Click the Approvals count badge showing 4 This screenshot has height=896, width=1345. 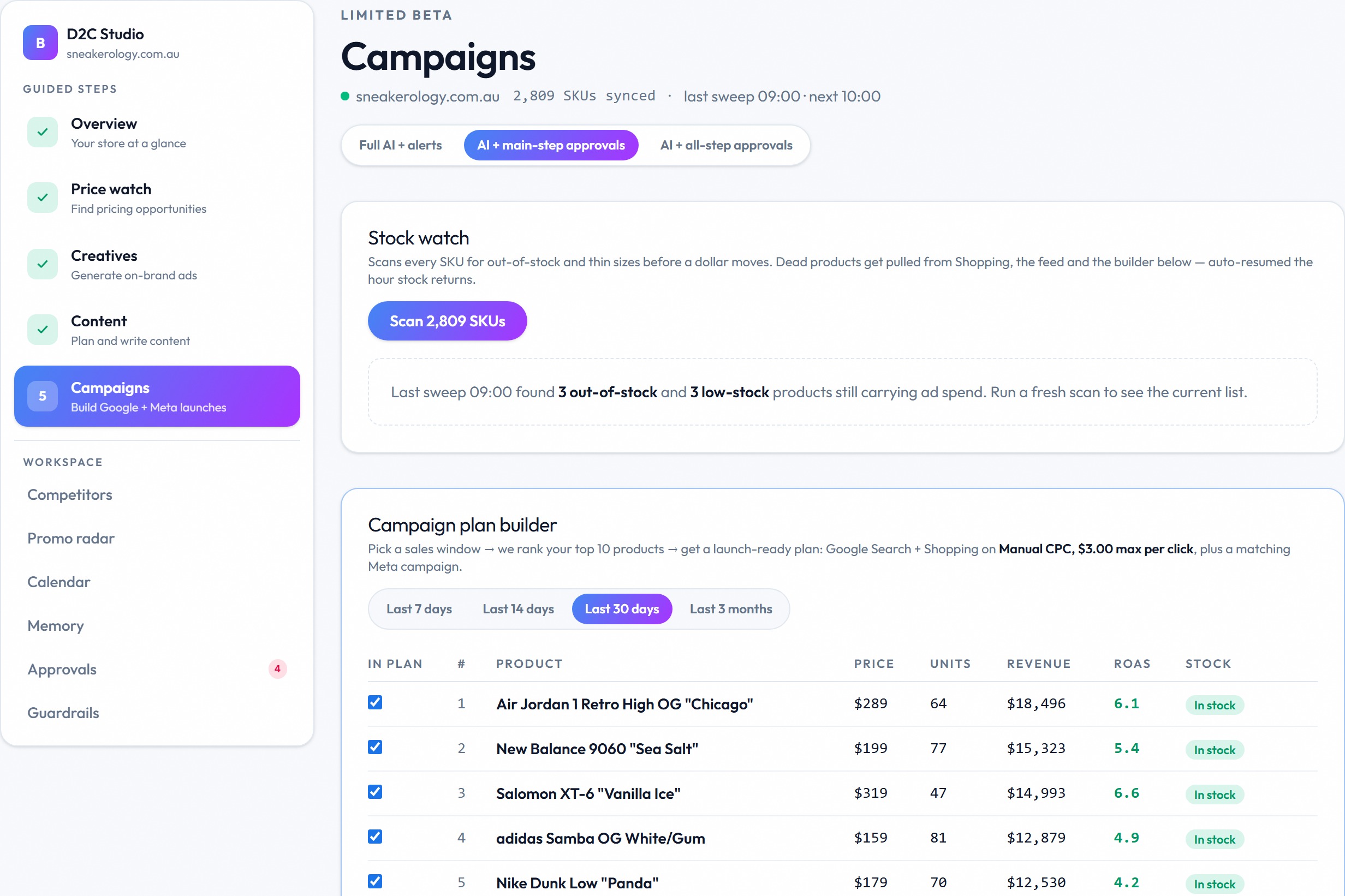pyautogui.click(x=277, y=668)
